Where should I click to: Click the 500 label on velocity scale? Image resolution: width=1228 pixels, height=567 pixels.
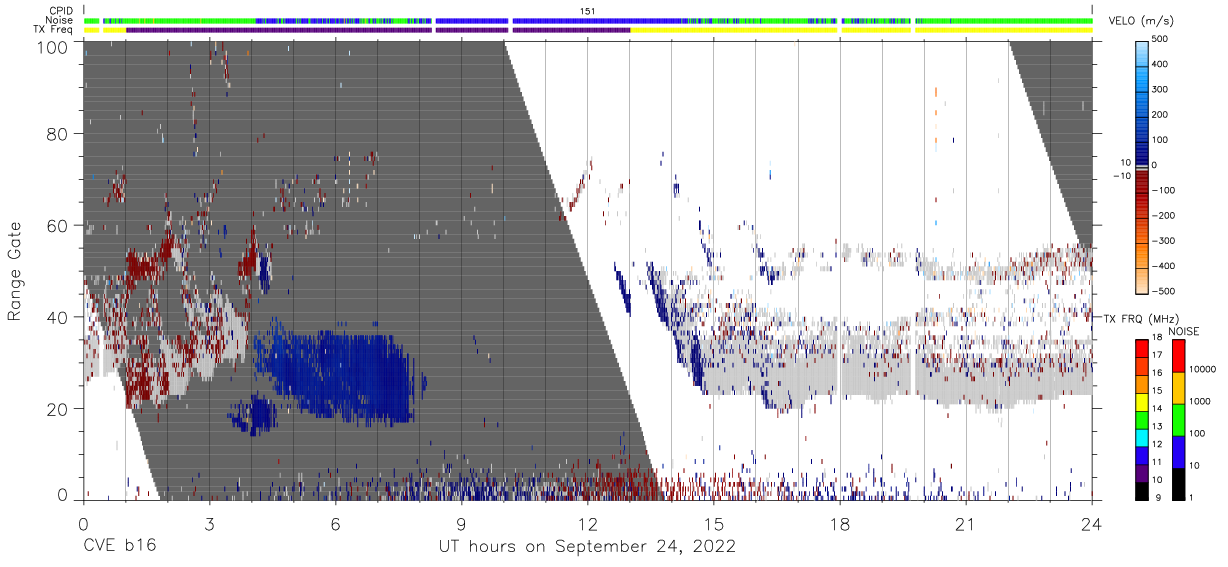pyautogui.click(x=1160, y=39)
